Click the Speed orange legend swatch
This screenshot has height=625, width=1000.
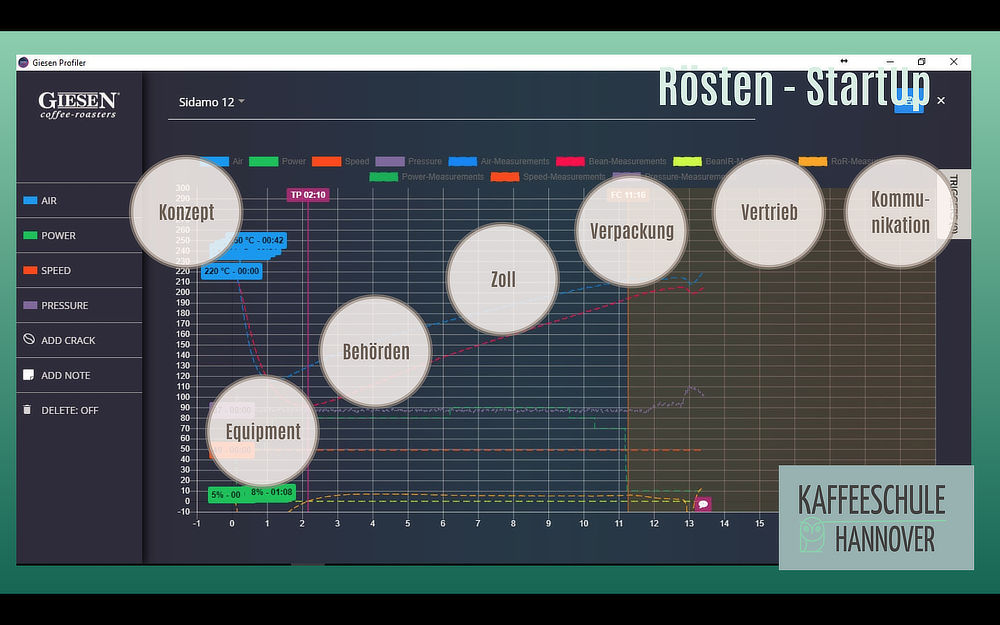[326, 161]
